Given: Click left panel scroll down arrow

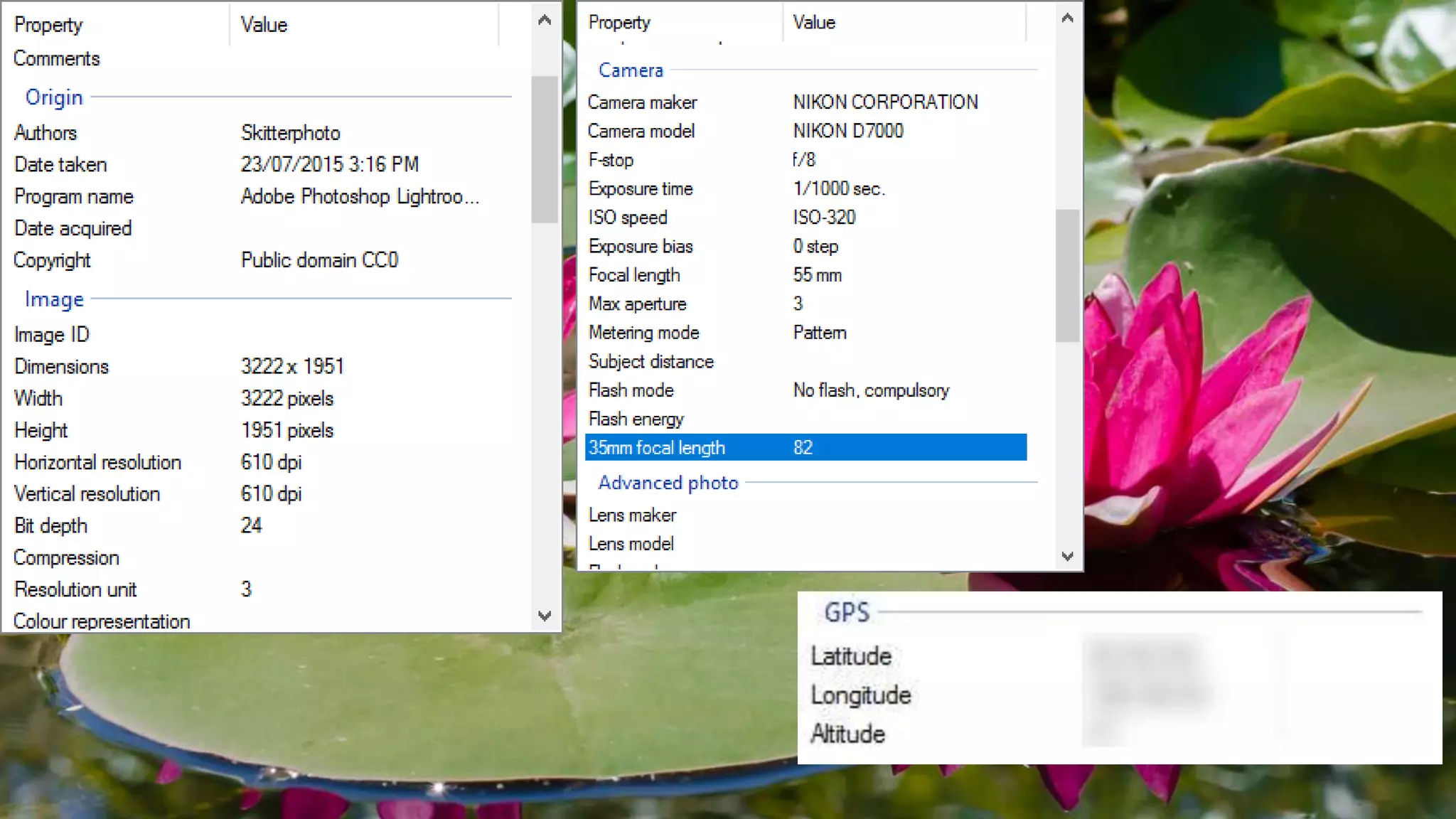Looking at the screenshot, I should tap(545, 616).
